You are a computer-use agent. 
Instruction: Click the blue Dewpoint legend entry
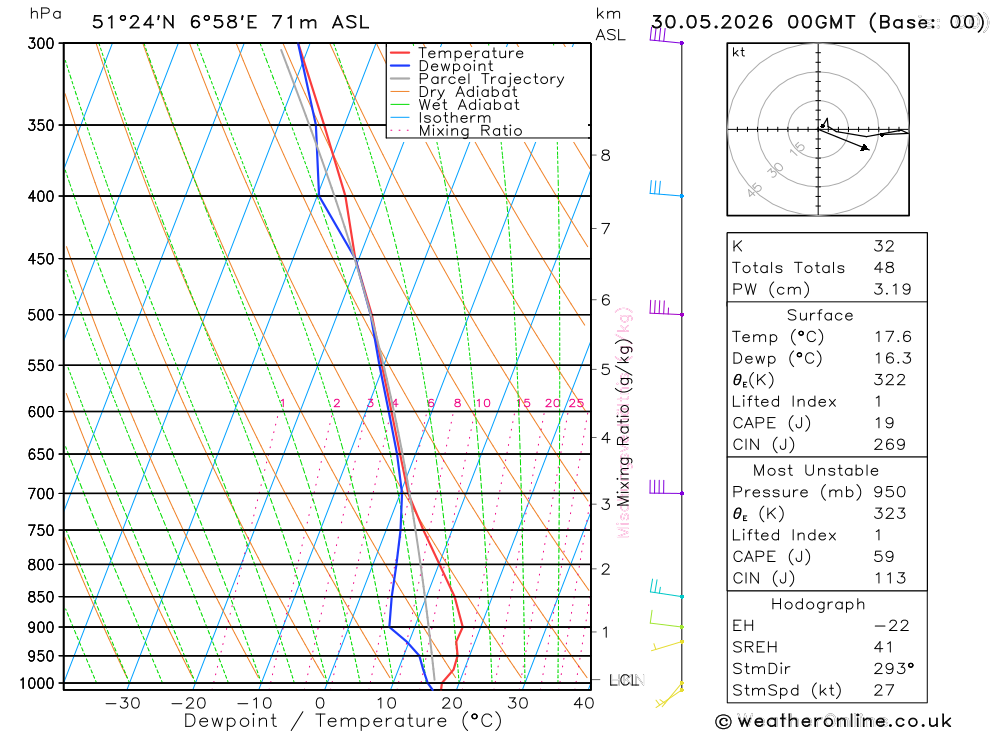pyautogui.click(x=441, y=66)
